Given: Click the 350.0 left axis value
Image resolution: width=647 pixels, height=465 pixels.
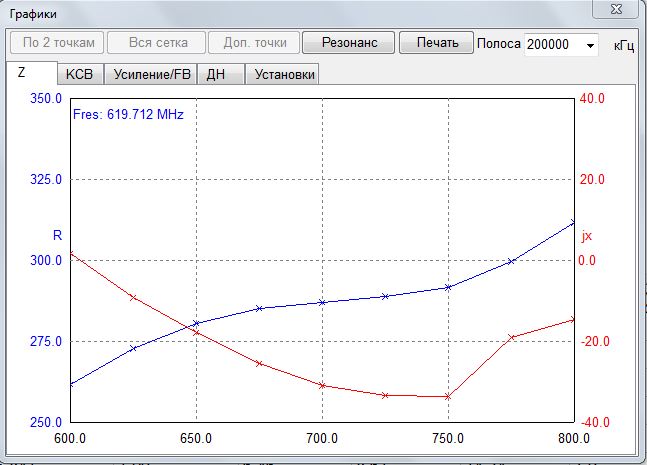Looking at the screenshot, I should click(46, 99).
